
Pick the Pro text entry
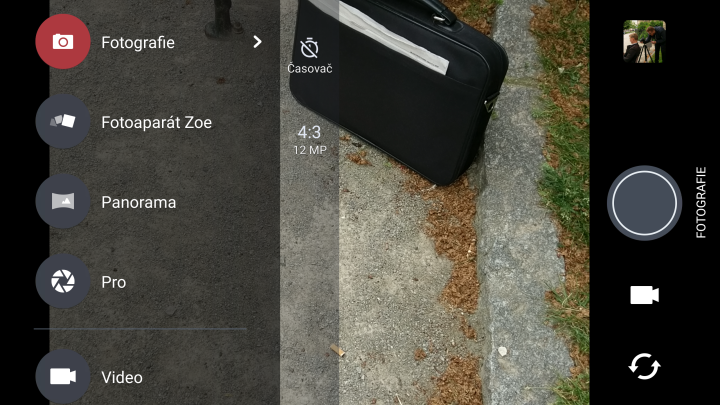click(113, 282)
